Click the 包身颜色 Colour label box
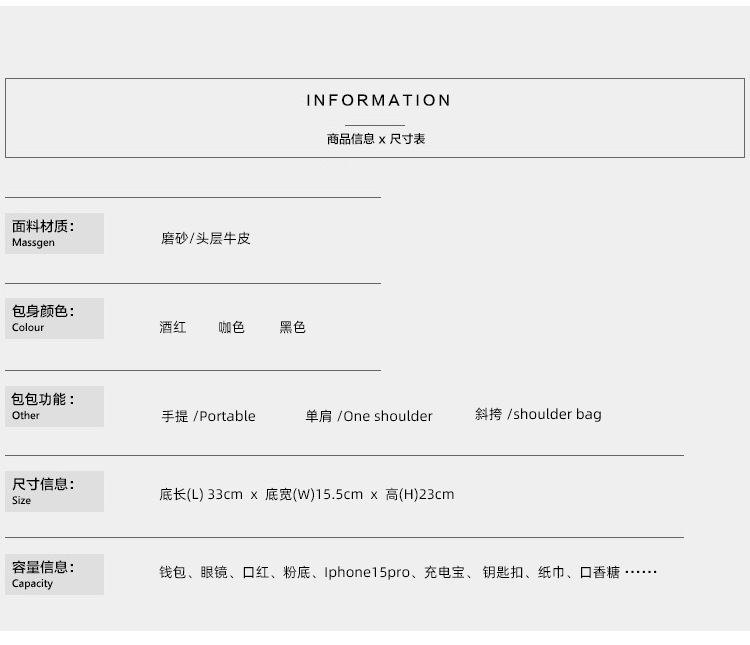The width and height of the screenshot is (750, 645). pos(55,319)
